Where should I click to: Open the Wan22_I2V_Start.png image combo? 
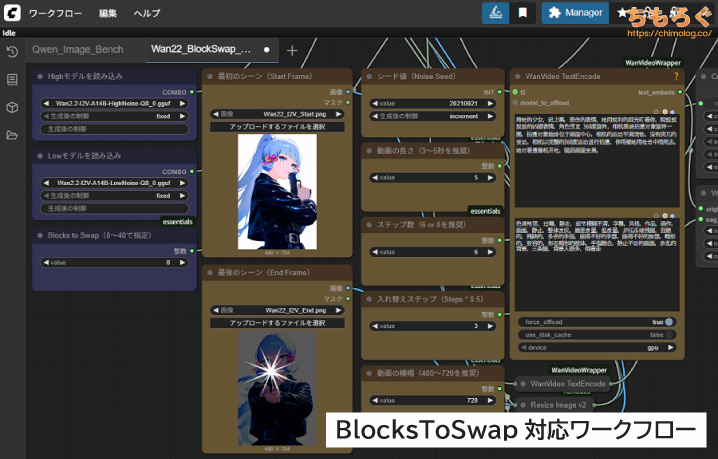coord(277,114)
